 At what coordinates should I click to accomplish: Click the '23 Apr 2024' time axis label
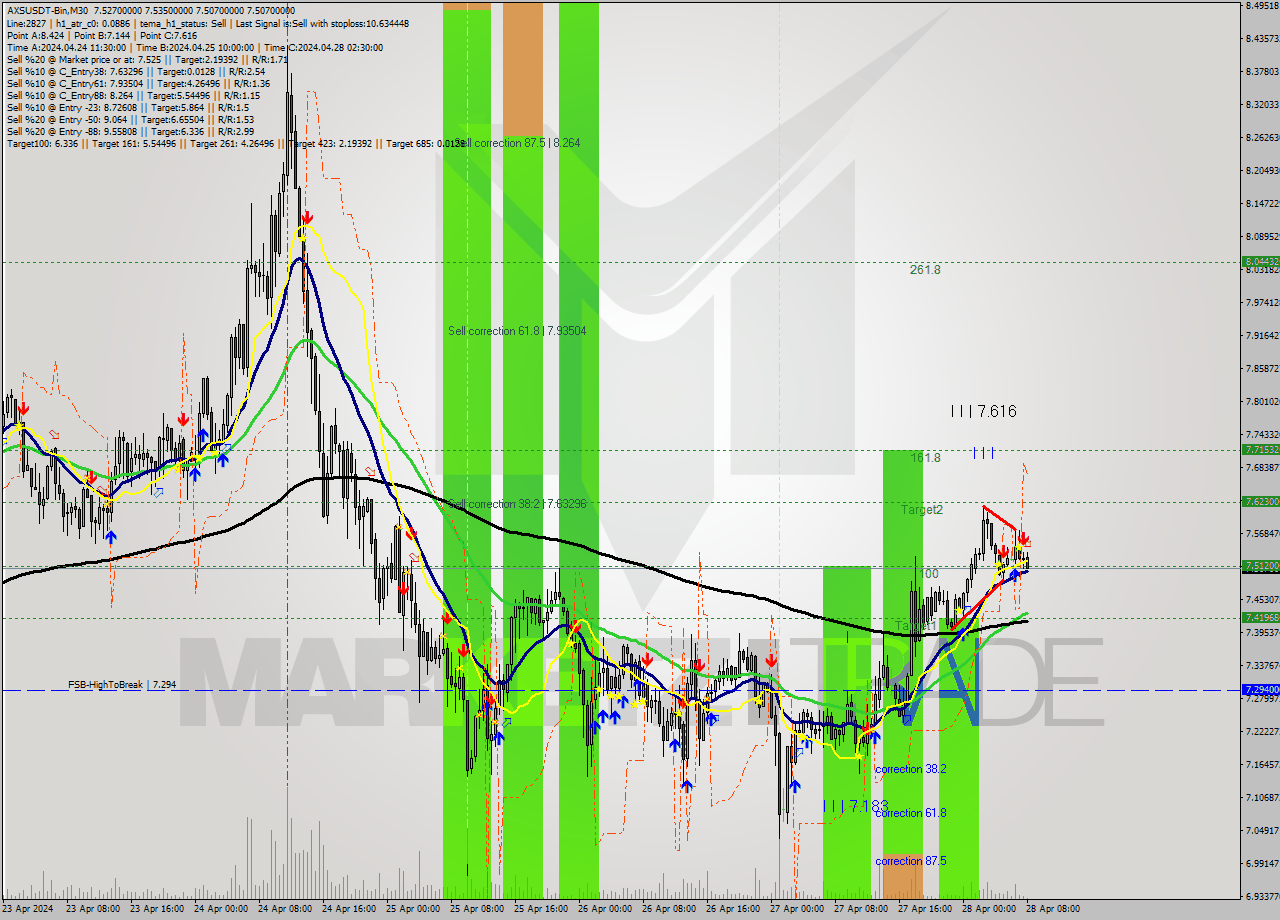point(29,909)
